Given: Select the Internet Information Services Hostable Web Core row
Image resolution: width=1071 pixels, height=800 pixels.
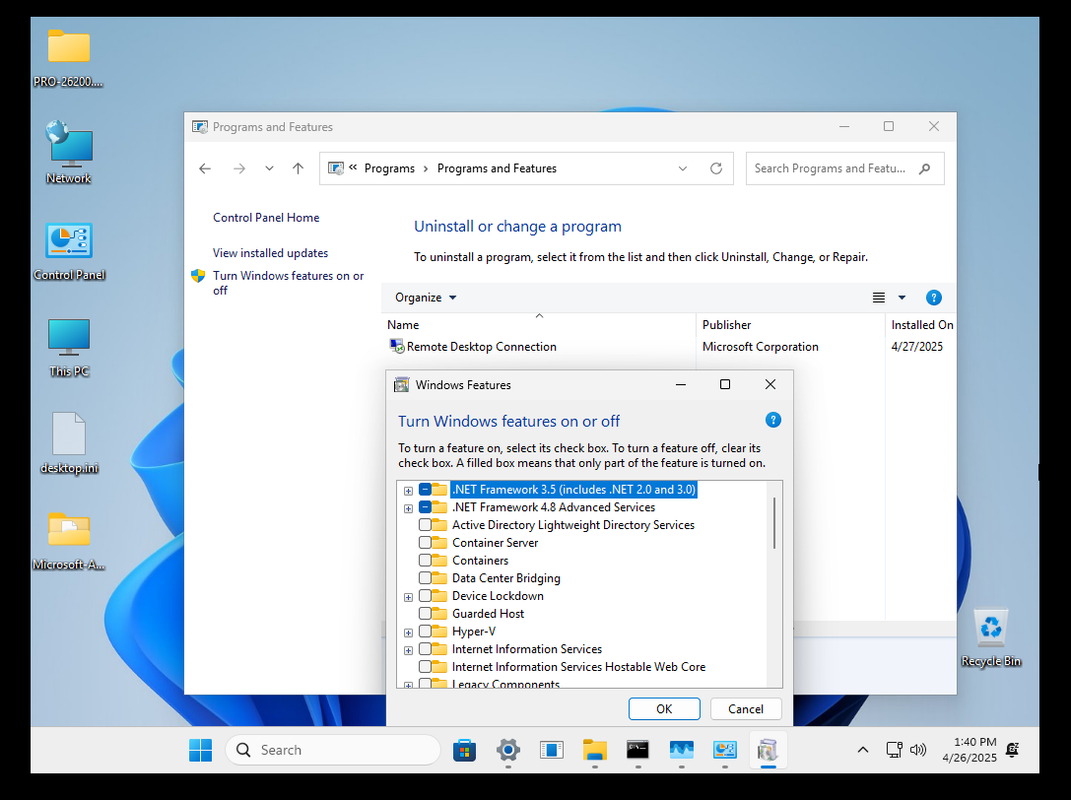Looking at the screenshot, I should click(579, 667).
